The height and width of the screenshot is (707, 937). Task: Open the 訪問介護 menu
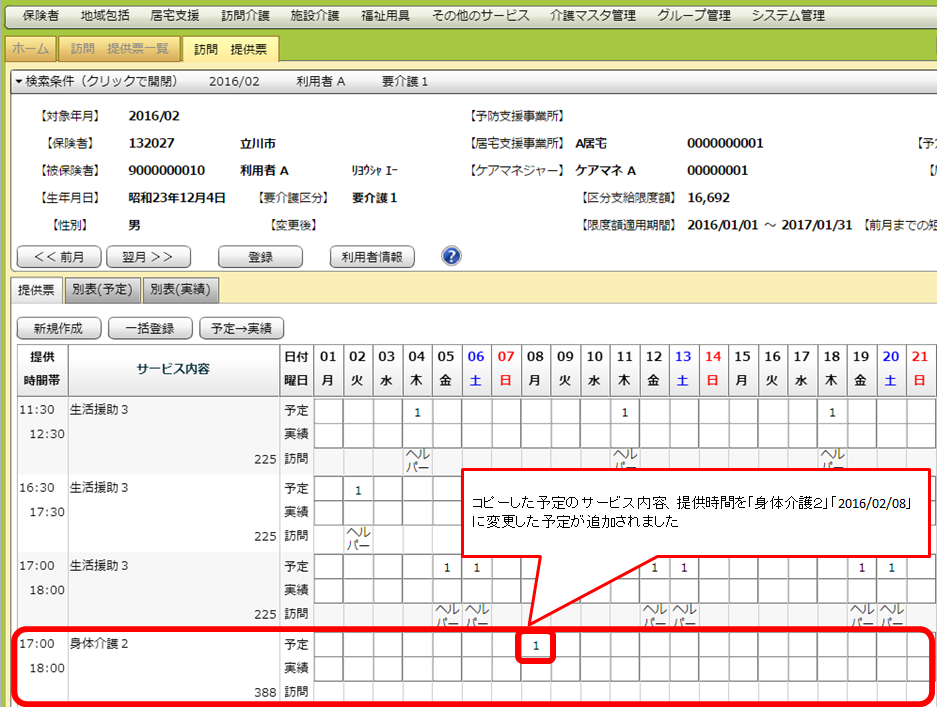point(245,16)
